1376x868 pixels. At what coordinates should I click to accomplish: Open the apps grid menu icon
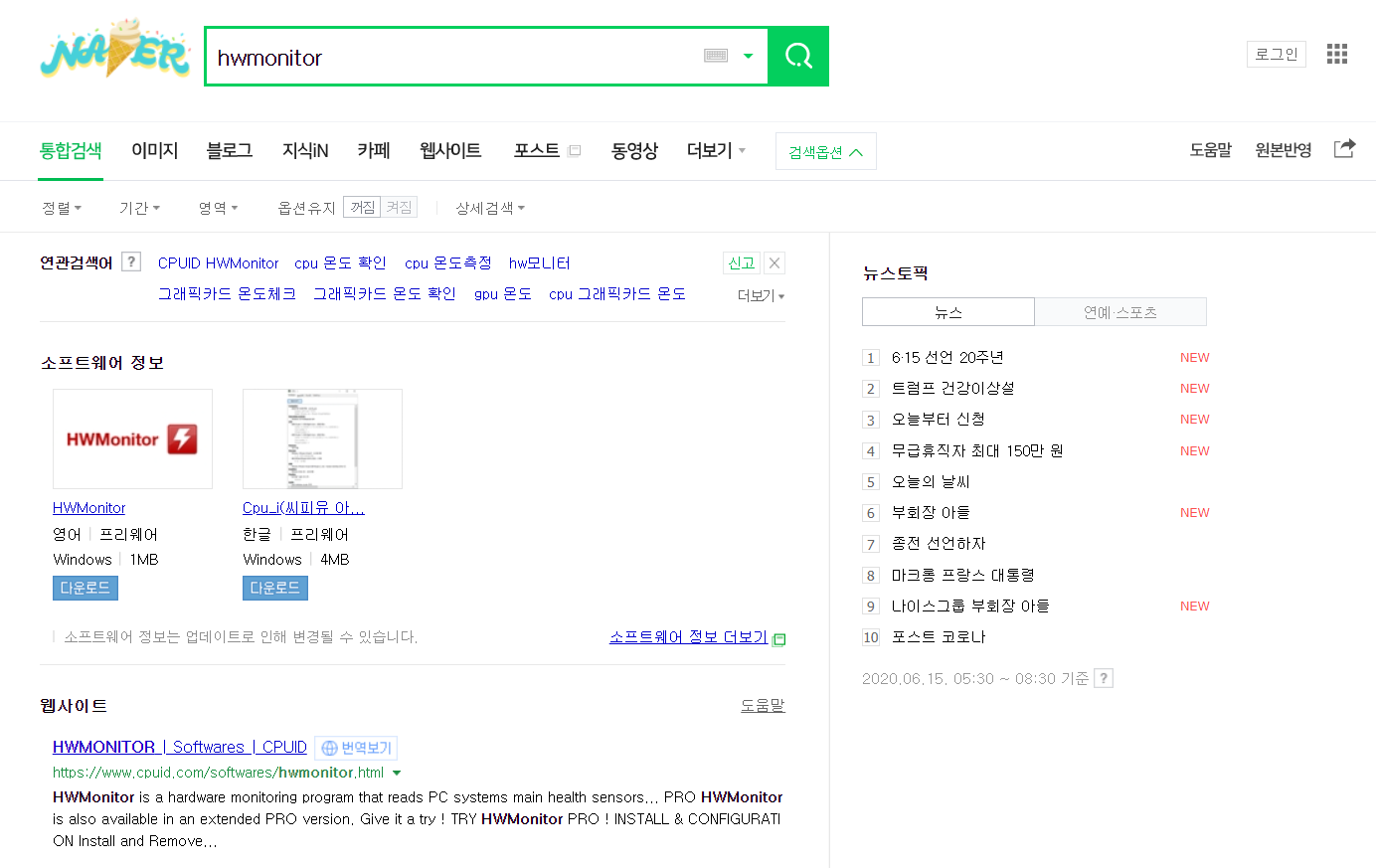tap(1337, 54)
